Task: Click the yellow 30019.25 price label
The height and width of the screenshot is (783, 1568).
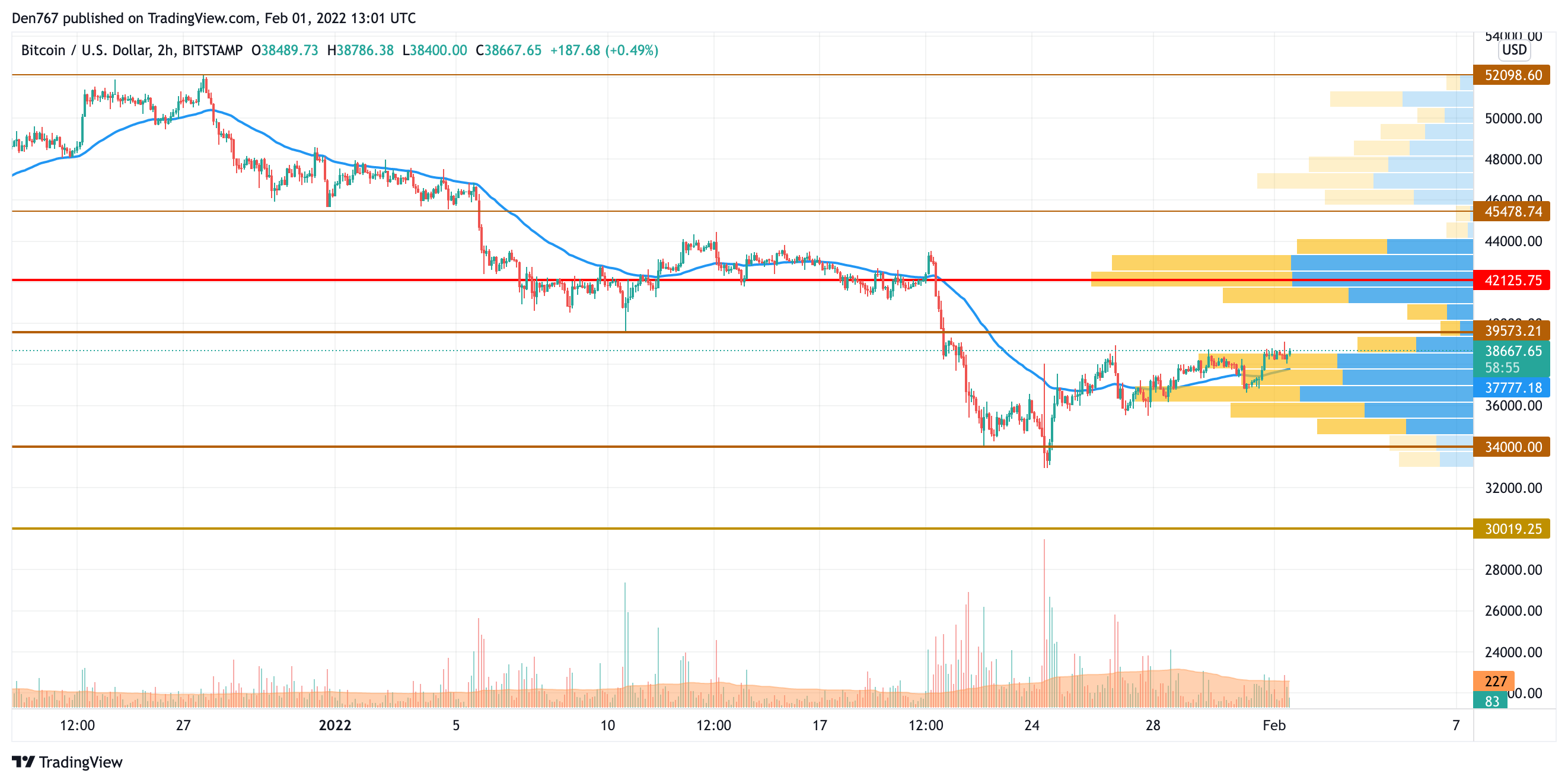Action: (1513, 529)
